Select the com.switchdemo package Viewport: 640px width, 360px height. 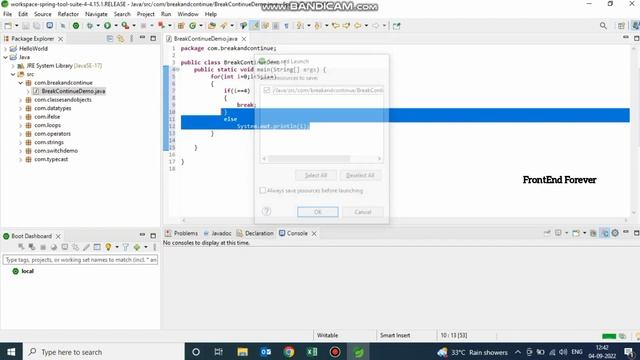[56, 151]
